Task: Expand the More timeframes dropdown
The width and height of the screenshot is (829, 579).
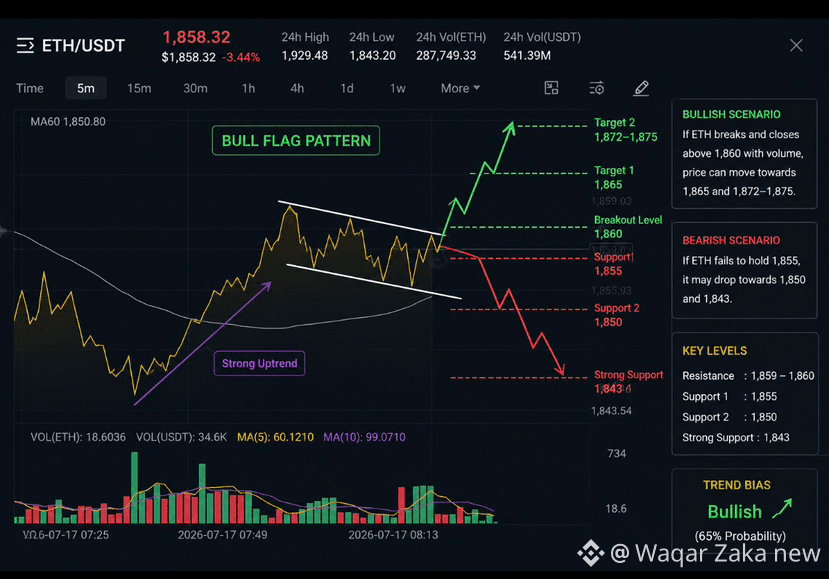Action: pos(460,88)
